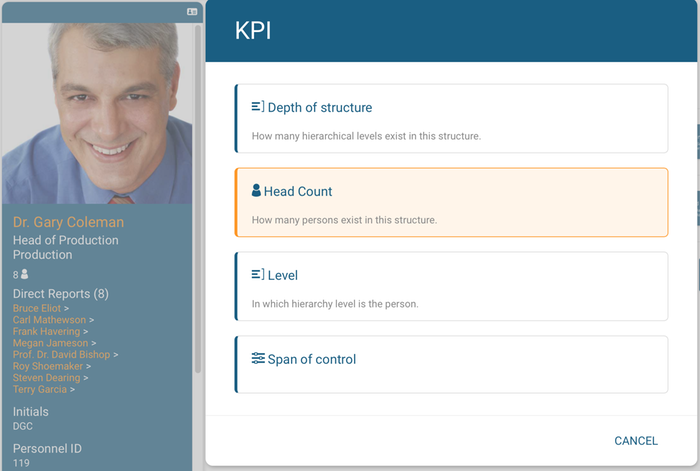
Task: Open Carl Mathewson's profile link
Action: point(49,320)
